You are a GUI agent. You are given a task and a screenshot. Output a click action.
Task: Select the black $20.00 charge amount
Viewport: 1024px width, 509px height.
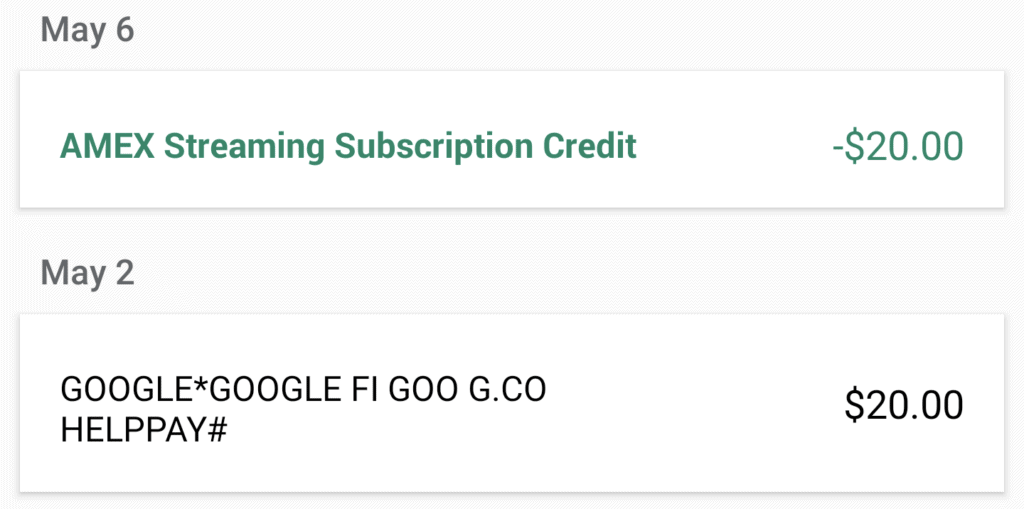[904, 404]
